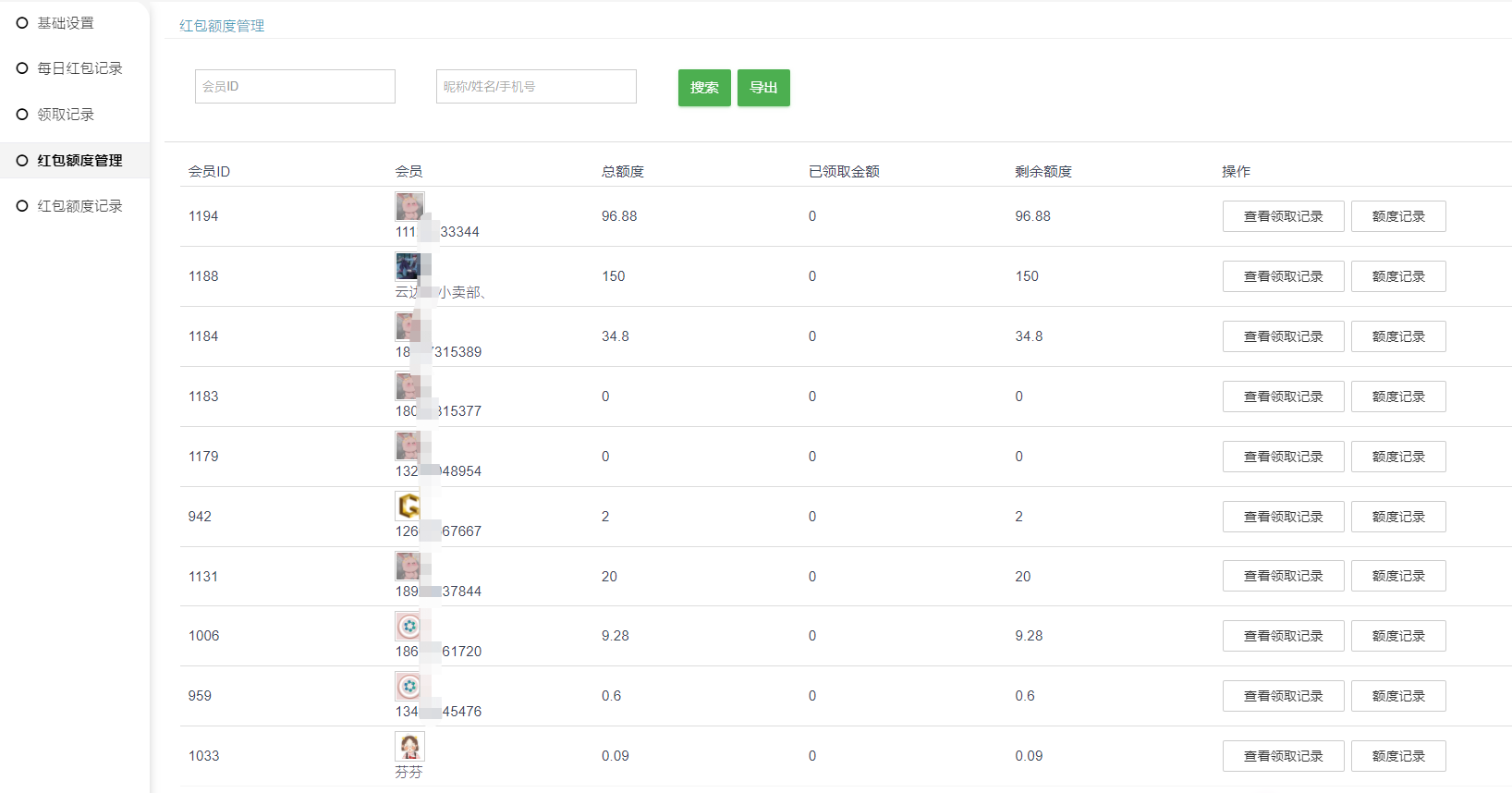Open 额度记录 for member 1188
The width and height of the screenshot is (1512, 793).
(x=1397, y=276)
